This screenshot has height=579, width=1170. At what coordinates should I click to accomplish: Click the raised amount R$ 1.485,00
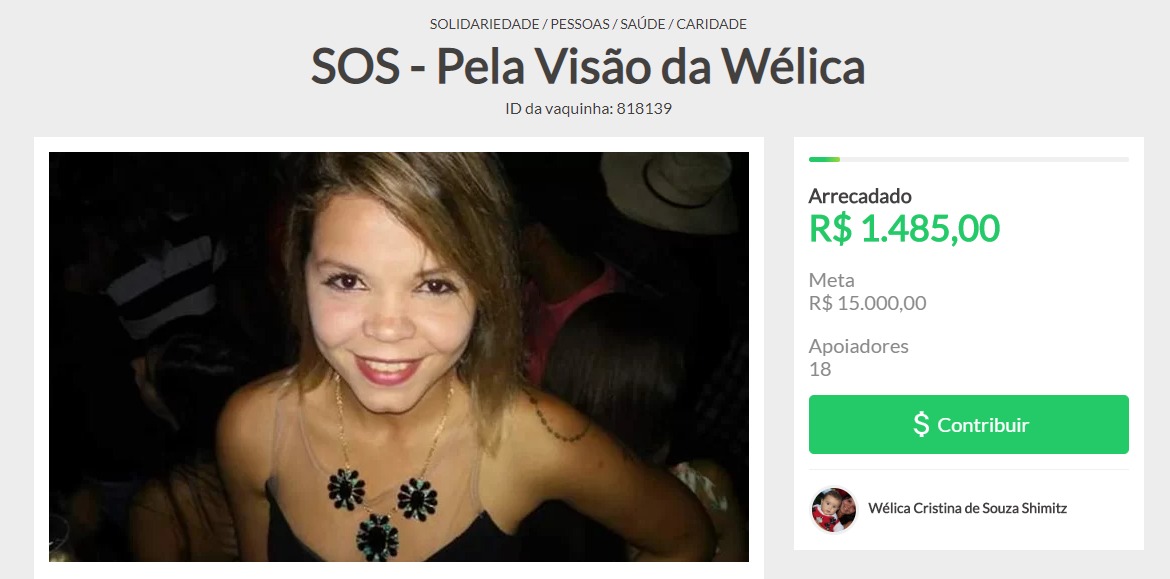pyautogui.click(x=904, y=228)
